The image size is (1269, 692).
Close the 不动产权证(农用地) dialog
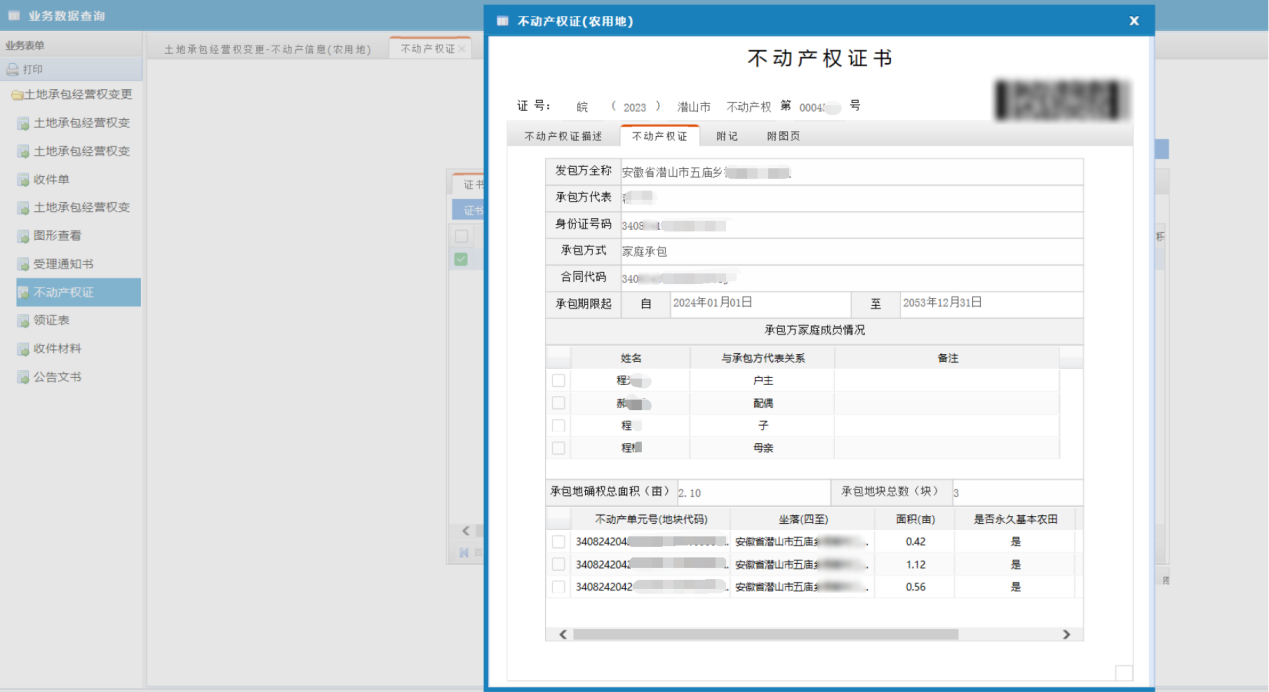pyautogui.click(x=1133, y=21)
